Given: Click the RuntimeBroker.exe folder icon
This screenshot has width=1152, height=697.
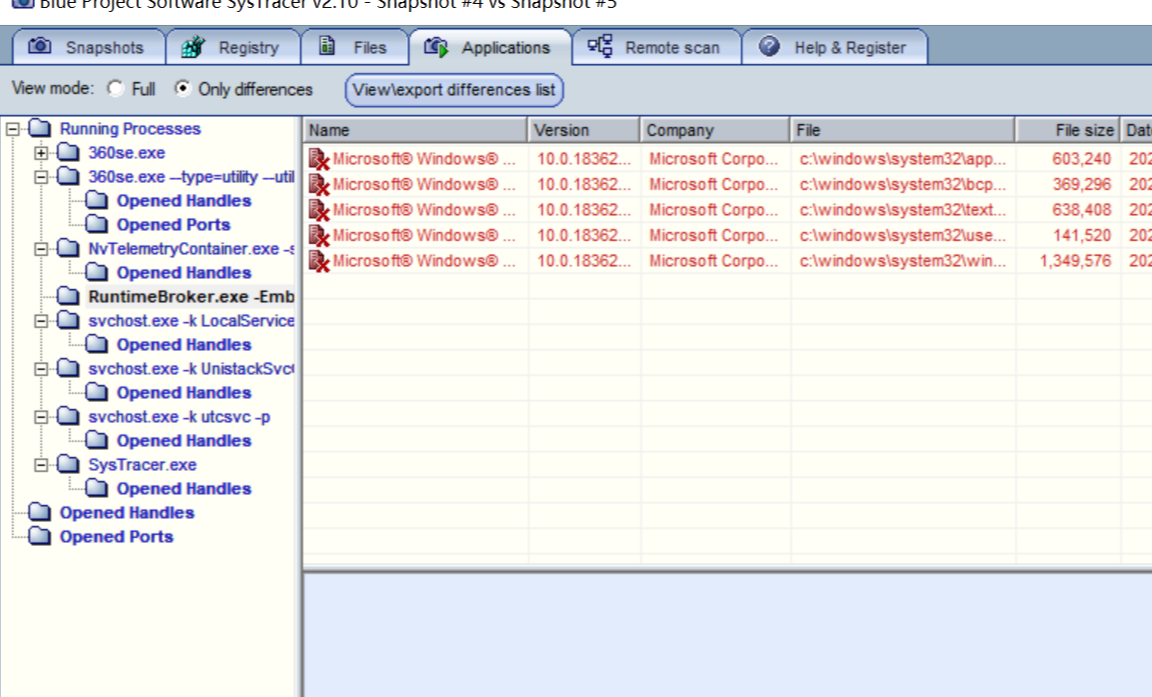Looking at the screenshot, I should 68,297.
